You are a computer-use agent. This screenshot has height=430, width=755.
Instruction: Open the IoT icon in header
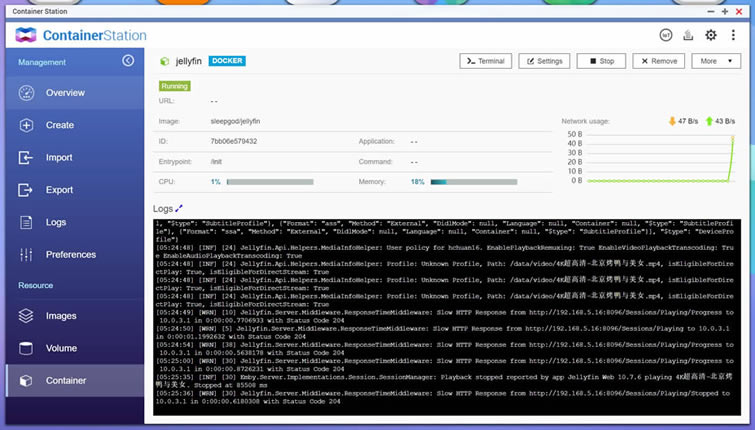pyautogui.click(x=665, y=35)
